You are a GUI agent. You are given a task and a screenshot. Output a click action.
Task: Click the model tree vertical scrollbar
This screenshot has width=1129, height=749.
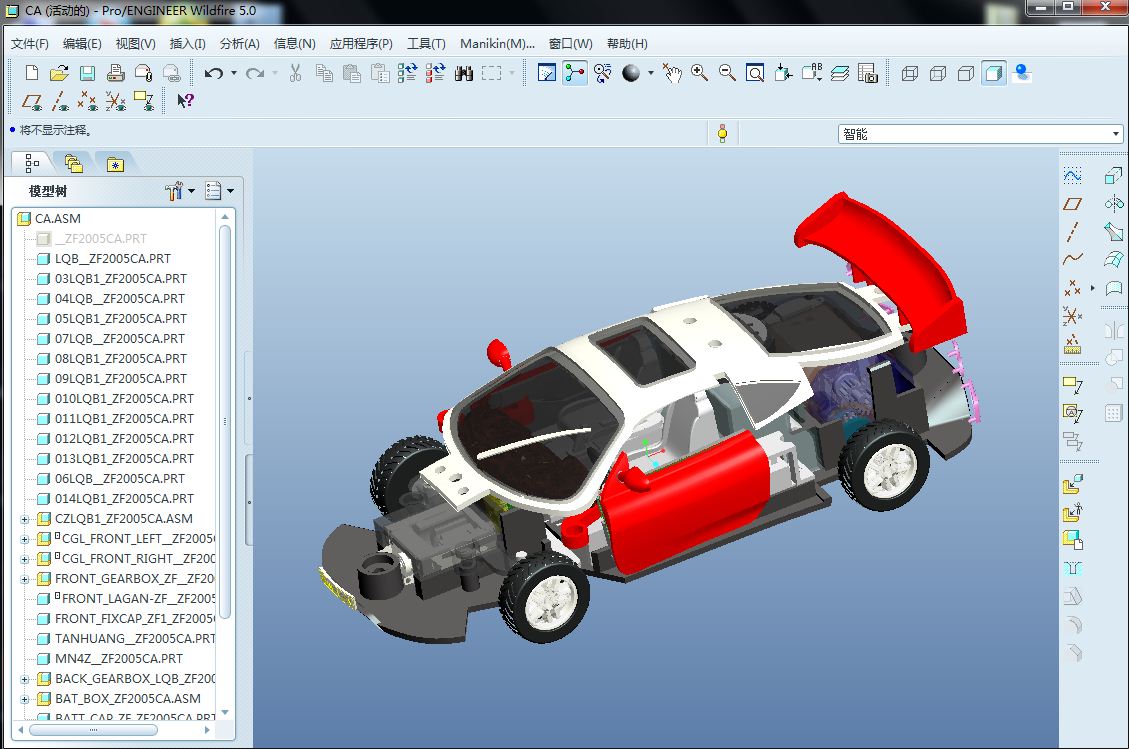[225, 420]
